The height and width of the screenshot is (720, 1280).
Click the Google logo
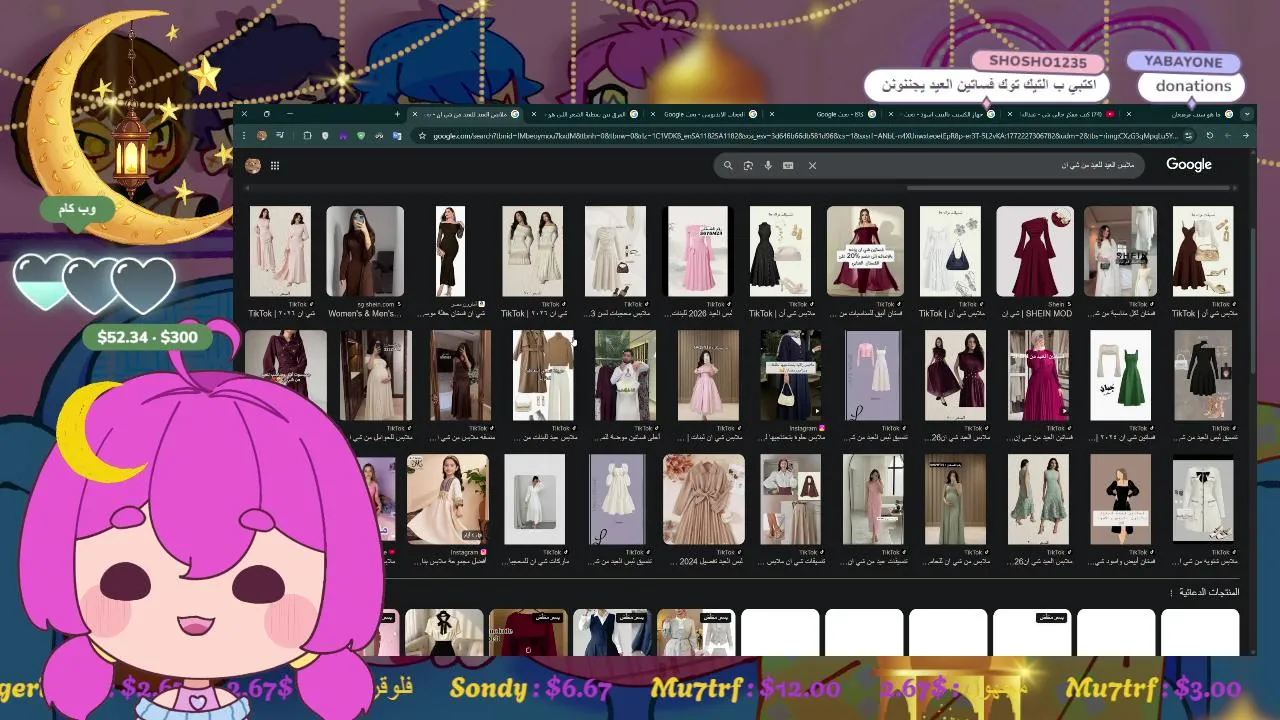click(x=1189, y=165)
